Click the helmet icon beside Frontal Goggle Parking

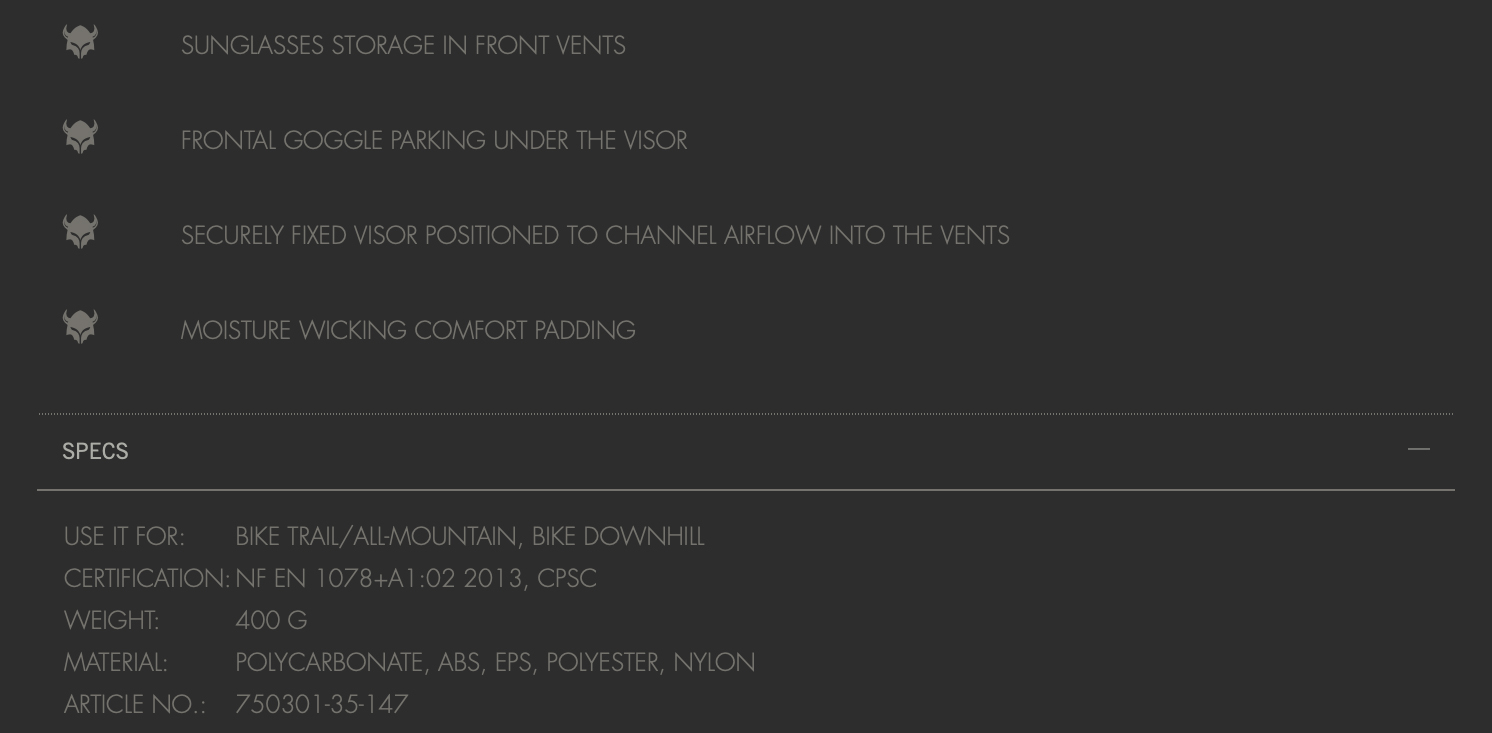80,137
